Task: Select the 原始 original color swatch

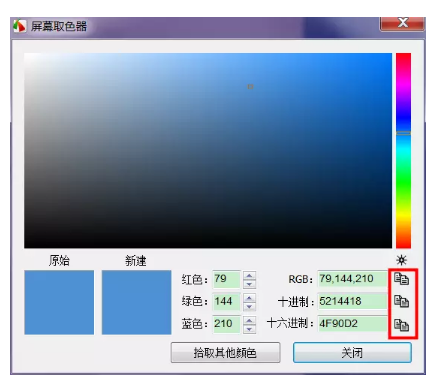Action: pos(59,302)
